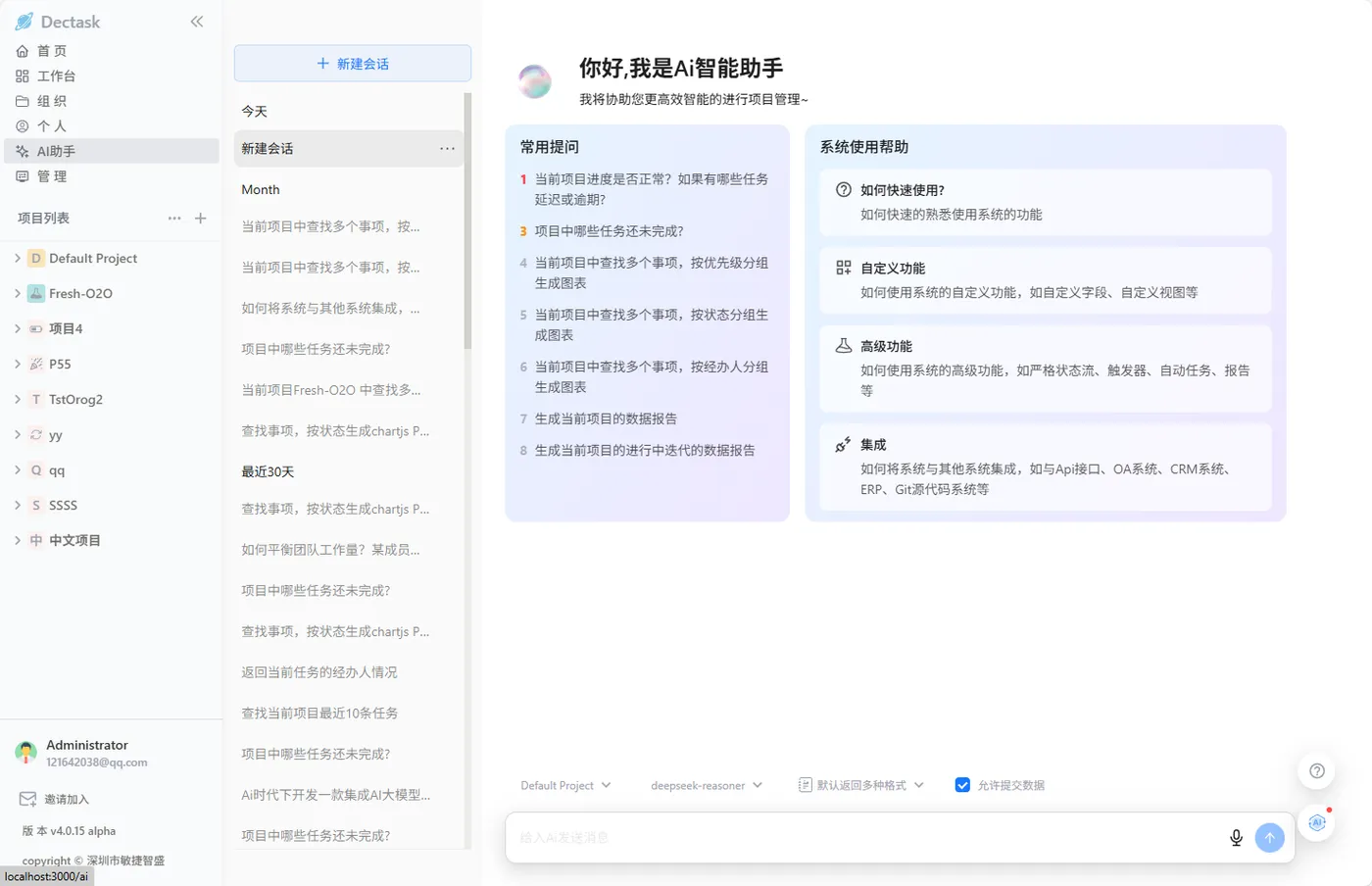
Task: Uncheck 允许提交数据 checkbox
Action: pos(962,786)
